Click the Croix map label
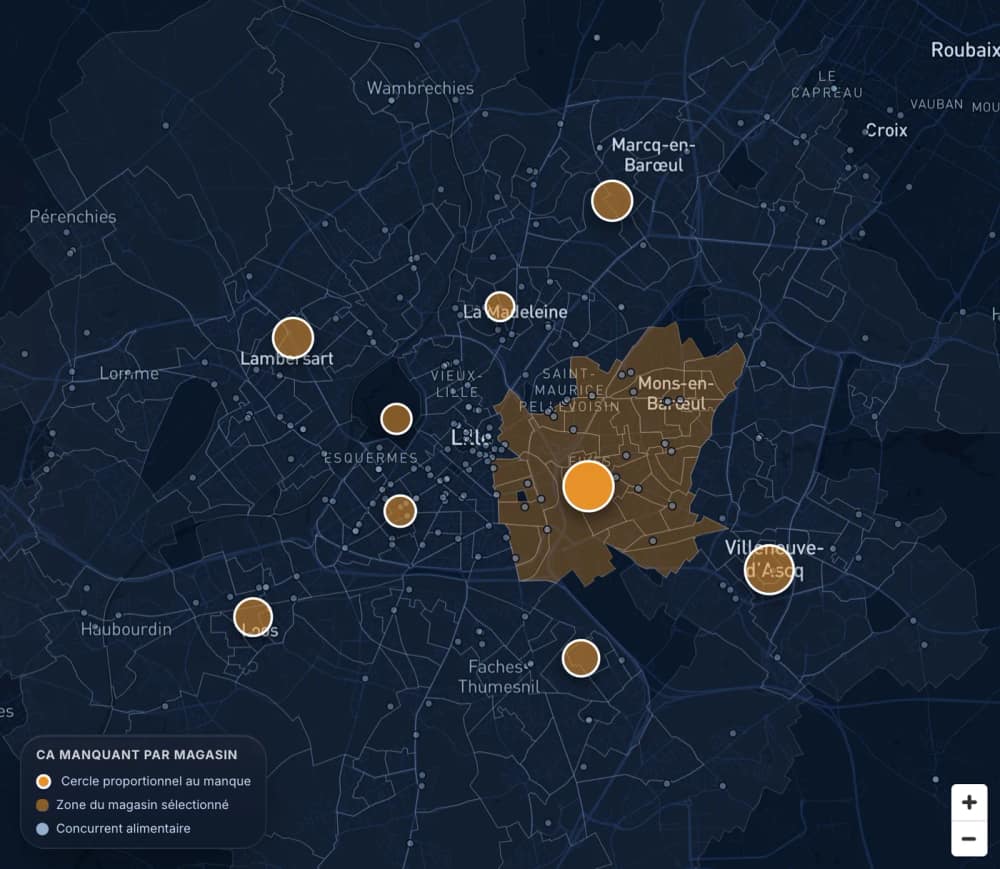 [x=886, y=130]
